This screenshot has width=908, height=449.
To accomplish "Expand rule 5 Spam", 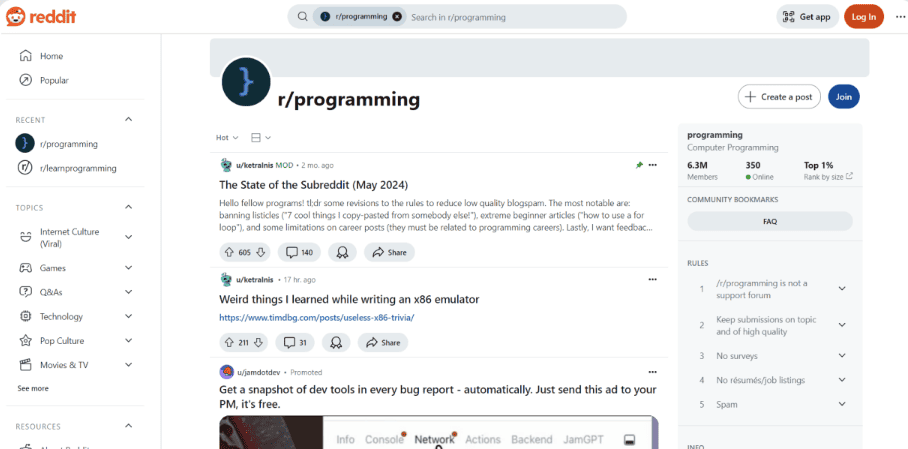I will (x=842, y=404).
